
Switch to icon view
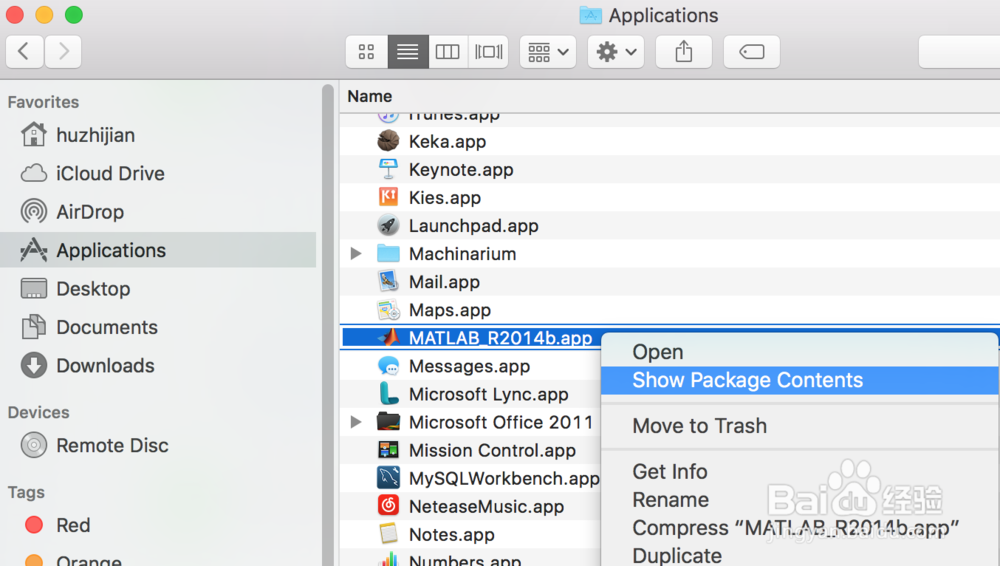click(x=366, y=52)
